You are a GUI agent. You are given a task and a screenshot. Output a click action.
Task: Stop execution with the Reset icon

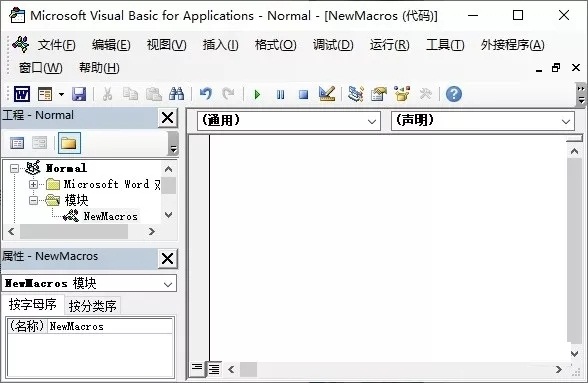(303, 95)
